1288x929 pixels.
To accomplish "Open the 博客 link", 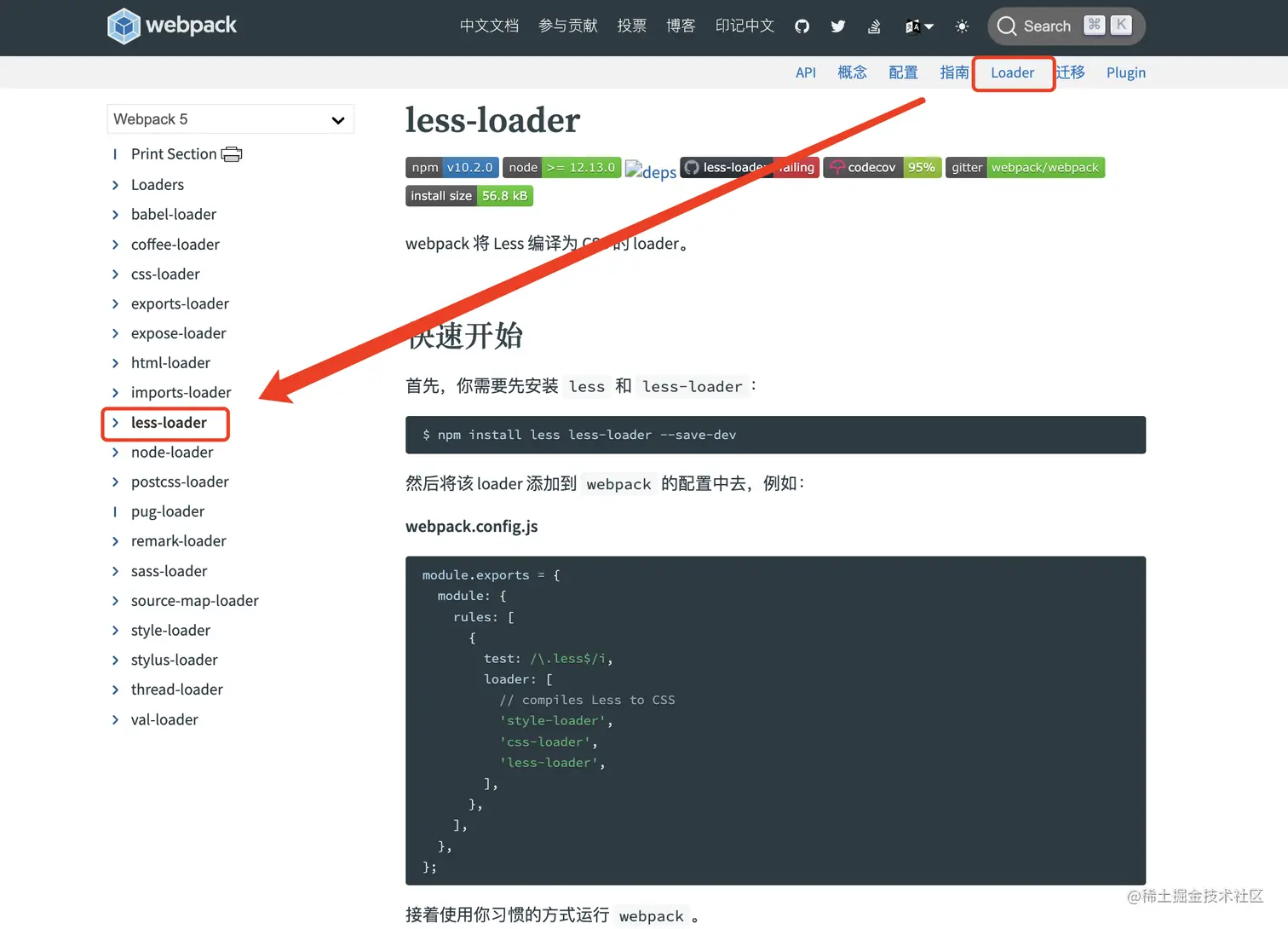I will pyautogui.click(x=681, y=26).
